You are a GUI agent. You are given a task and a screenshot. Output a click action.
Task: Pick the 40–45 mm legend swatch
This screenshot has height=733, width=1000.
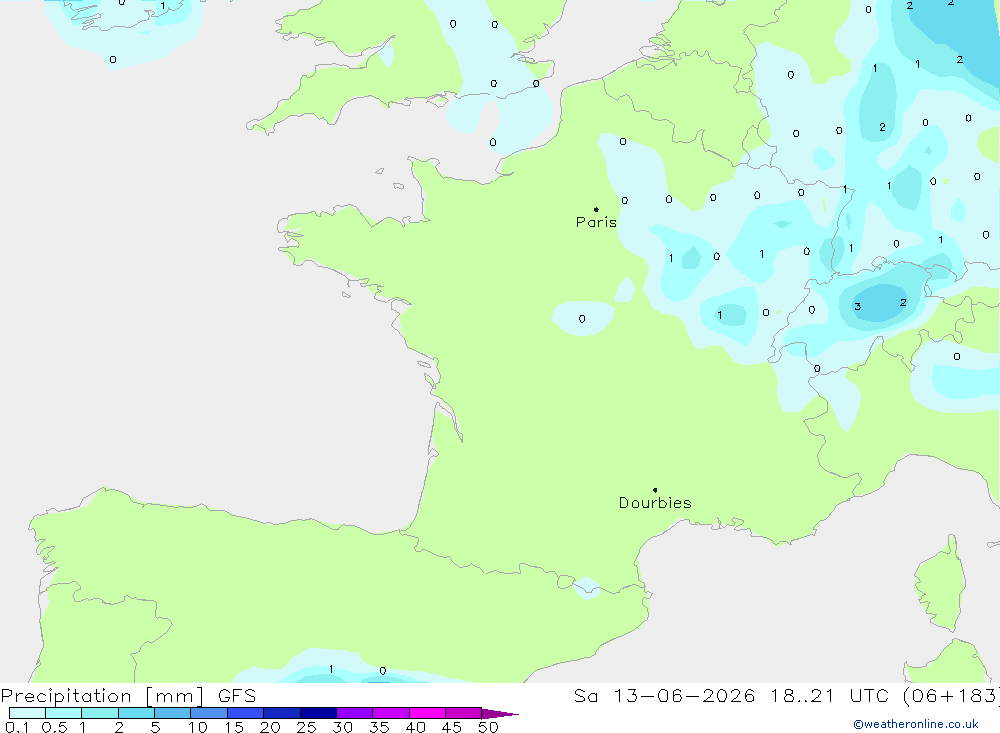tap(427, 713)
